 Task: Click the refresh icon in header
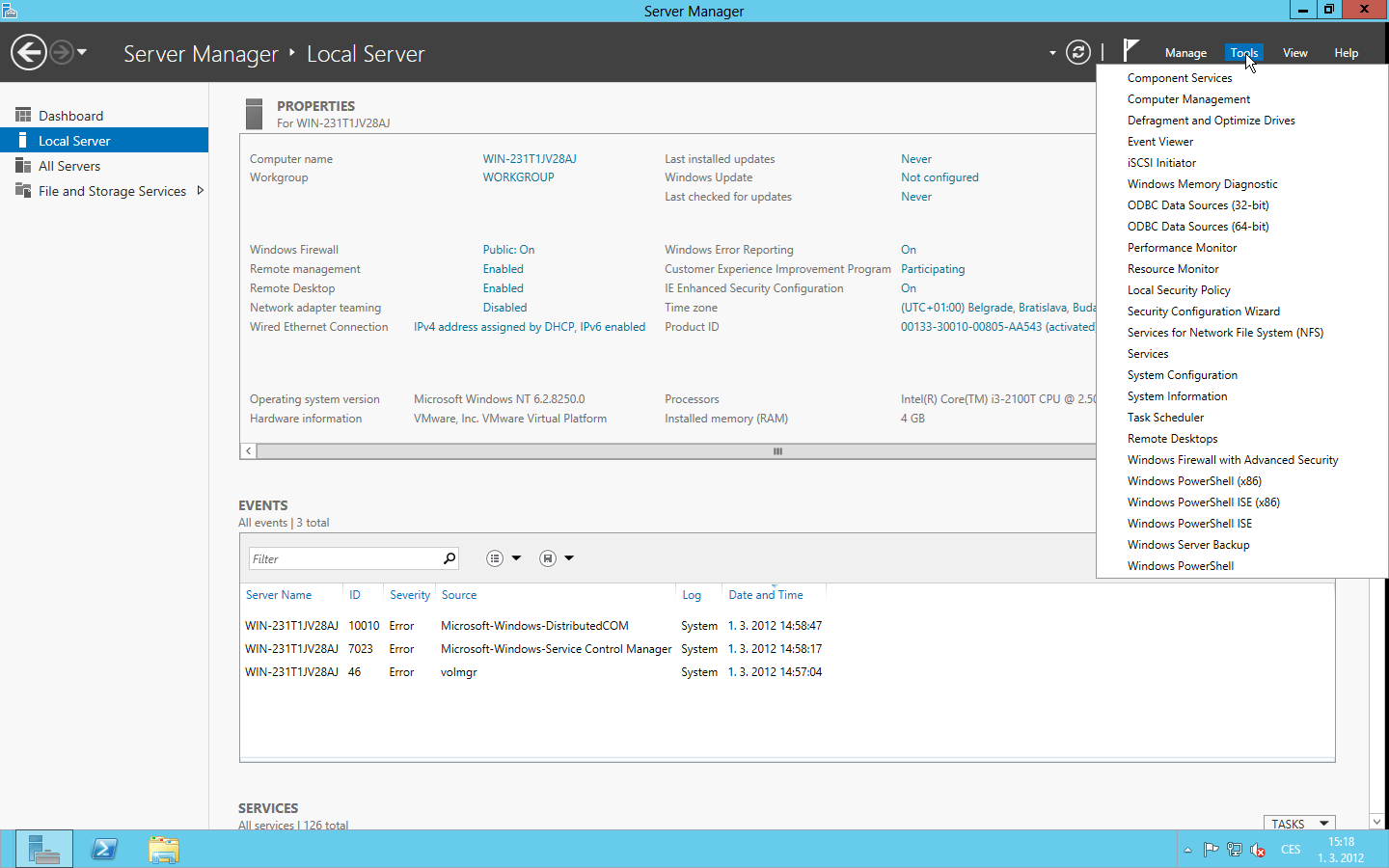click(x=1078, y=52)
